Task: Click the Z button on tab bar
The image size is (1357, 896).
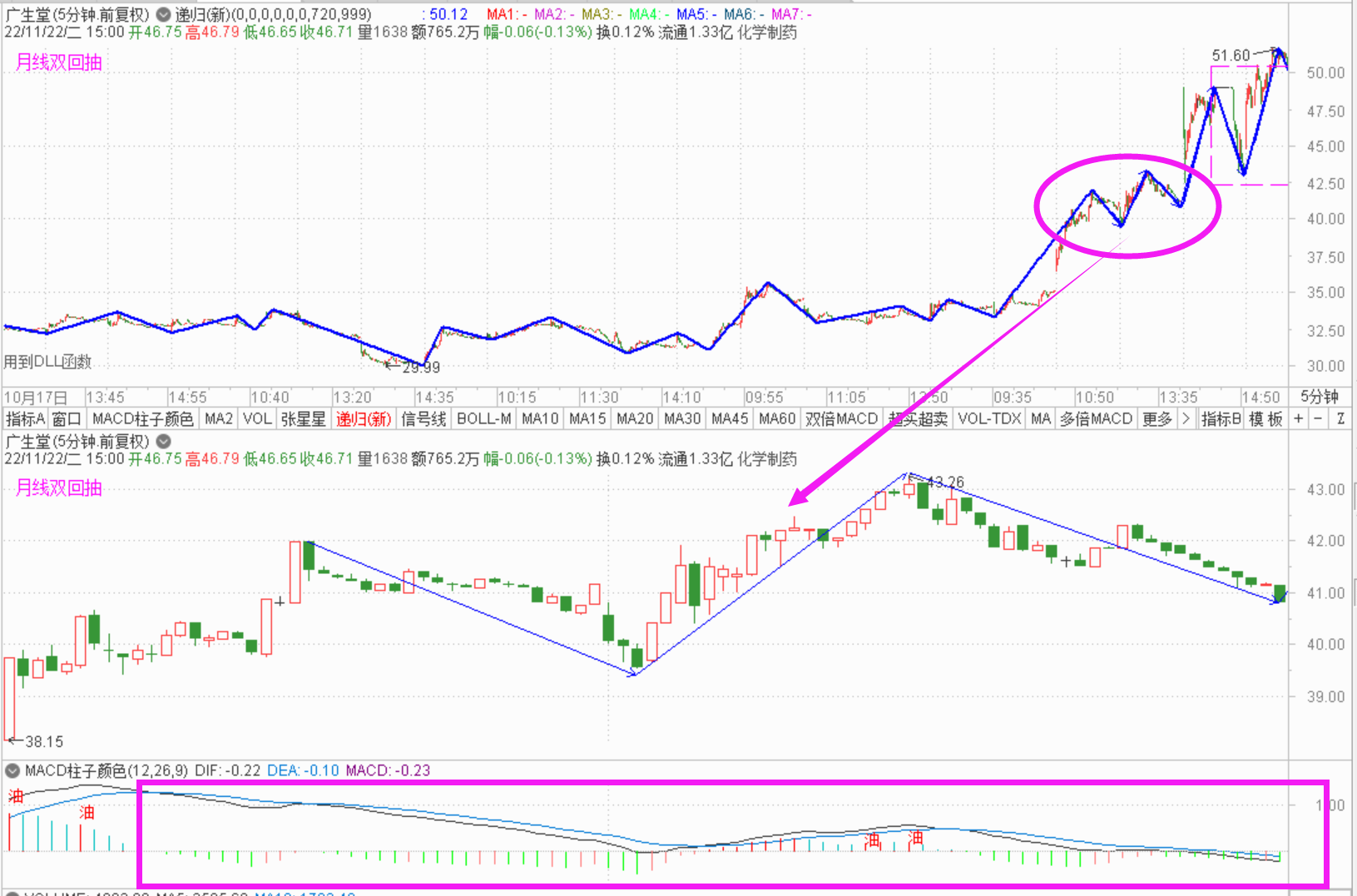Action: point(1340,418)
